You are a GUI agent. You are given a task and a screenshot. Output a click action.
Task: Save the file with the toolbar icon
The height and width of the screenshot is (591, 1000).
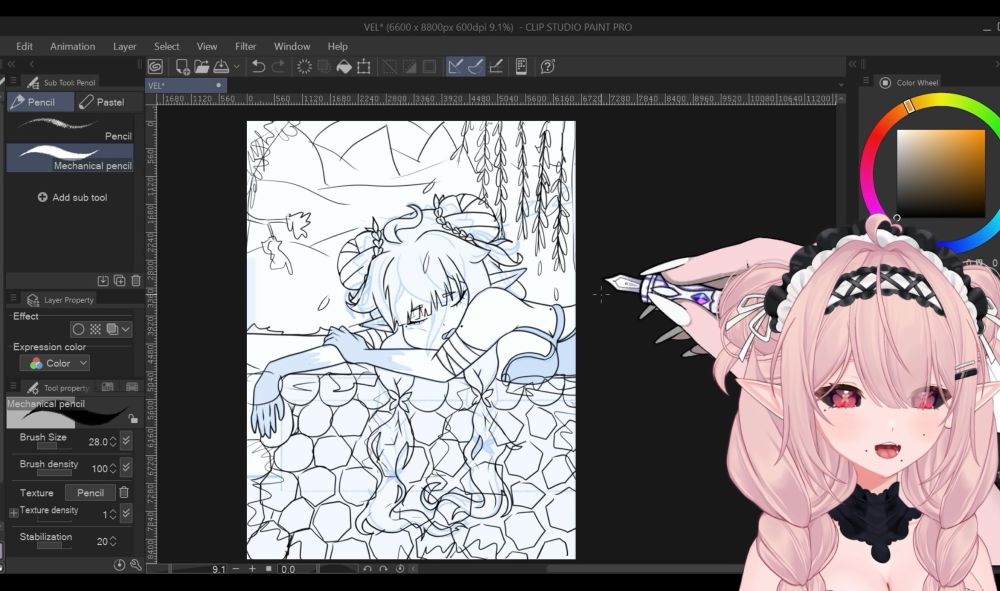click(x=221, y=66)
